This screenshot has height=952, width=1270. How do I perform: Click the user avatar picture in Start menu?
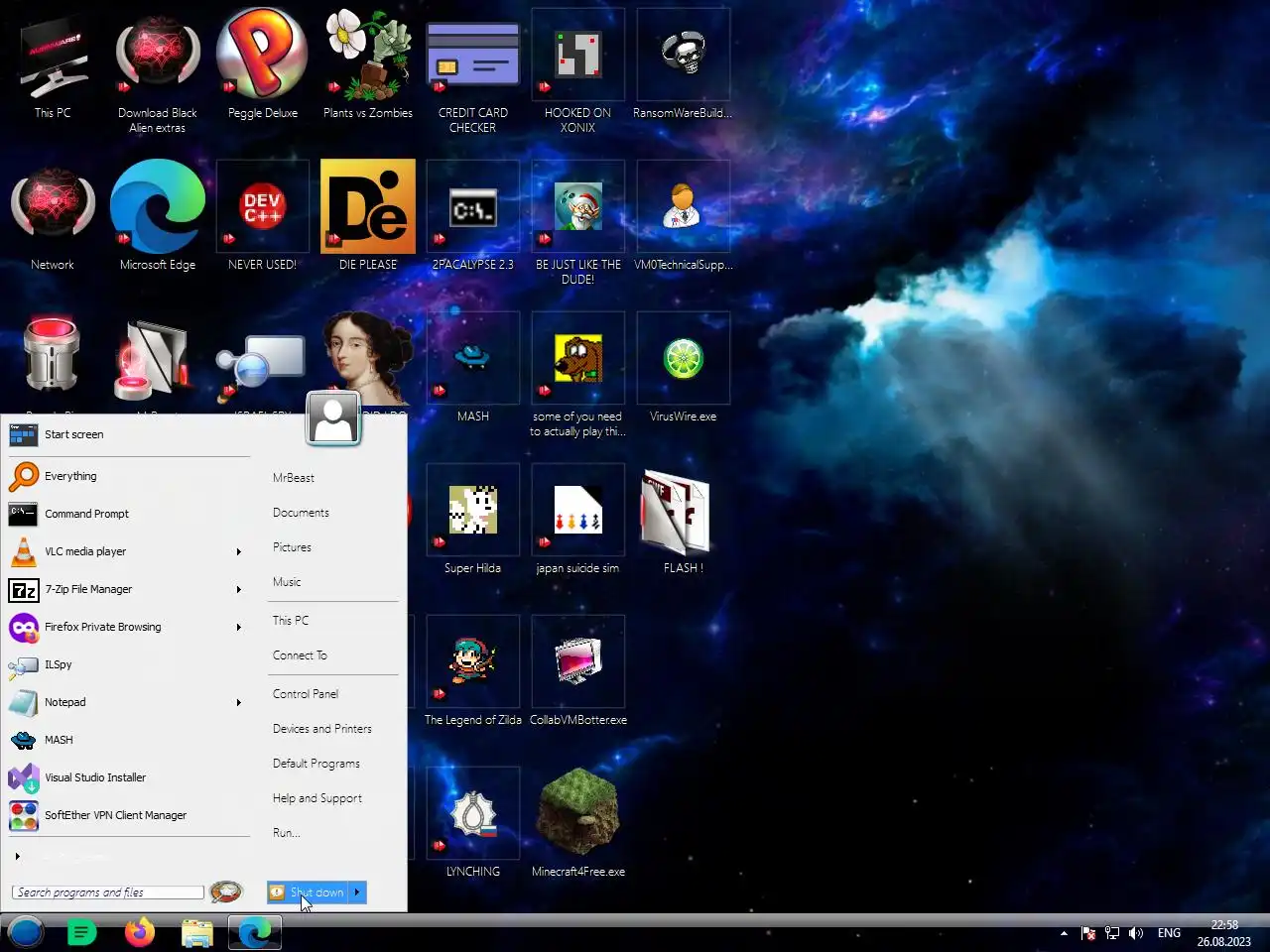point(333,418)
